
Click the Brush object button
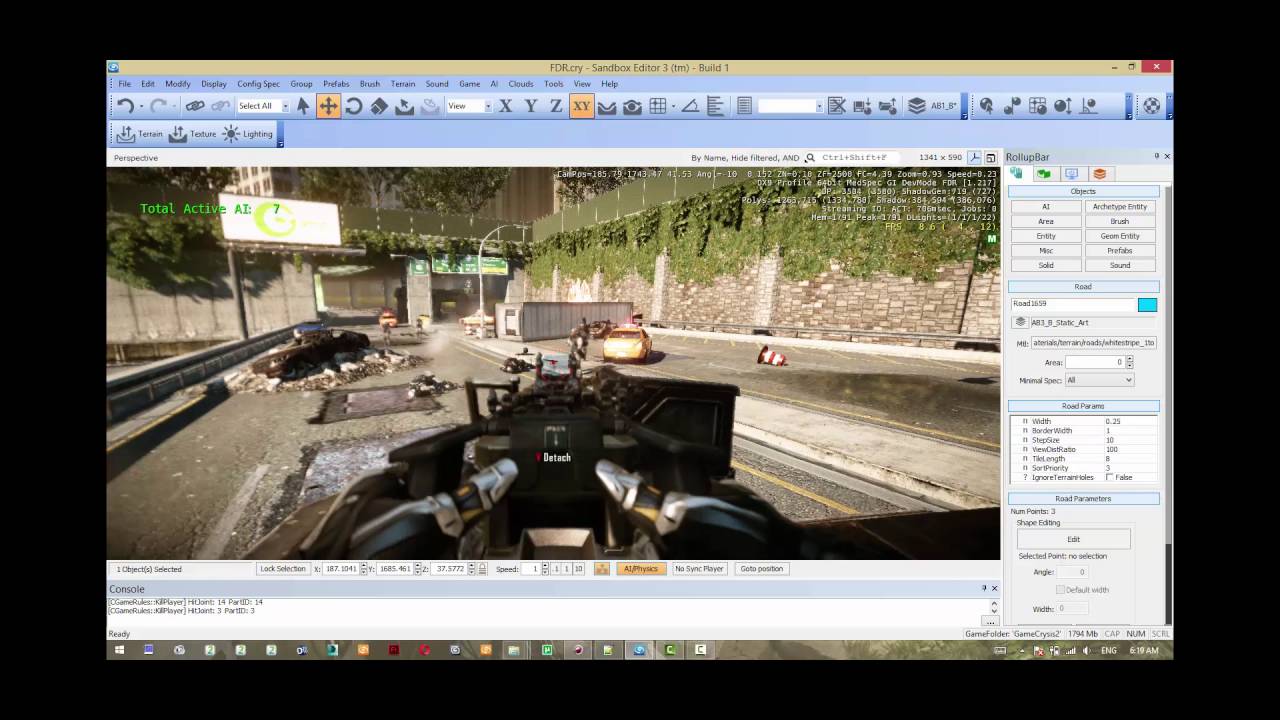click(1120, 221)
